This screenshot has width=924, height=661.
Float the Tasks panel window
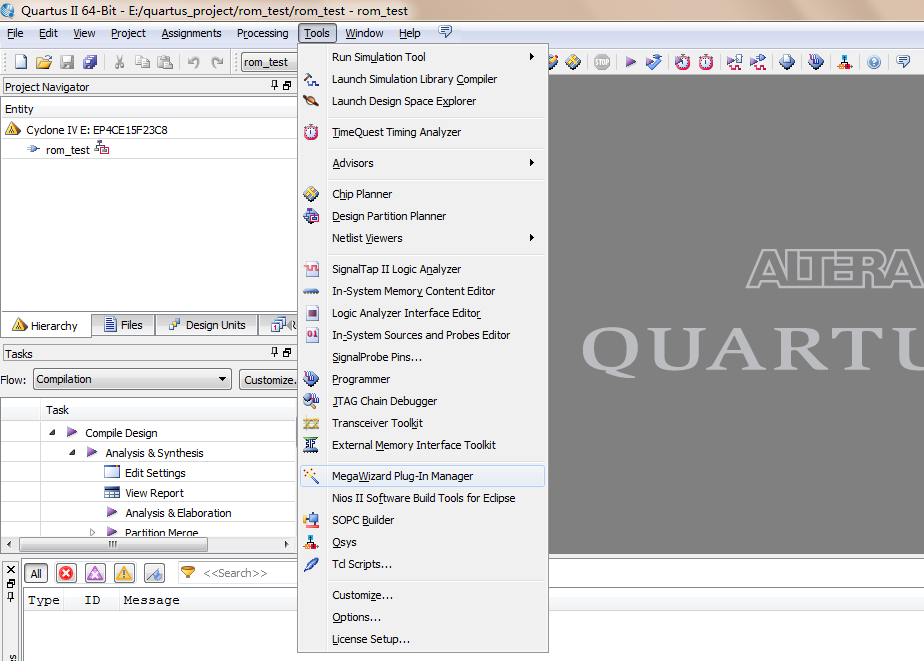click(287, 352)
